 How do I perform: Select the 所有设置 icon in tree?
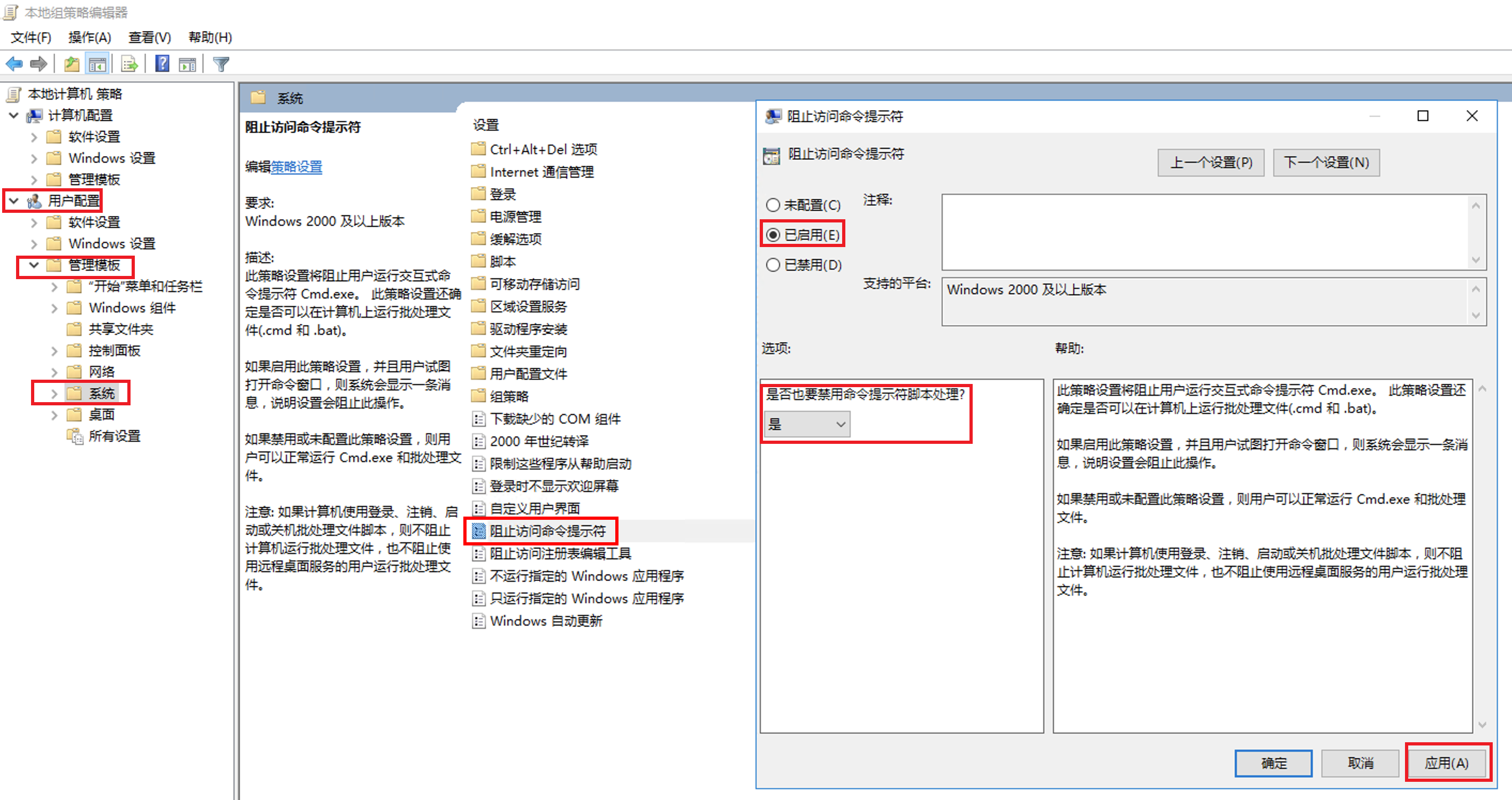[75, 436]
